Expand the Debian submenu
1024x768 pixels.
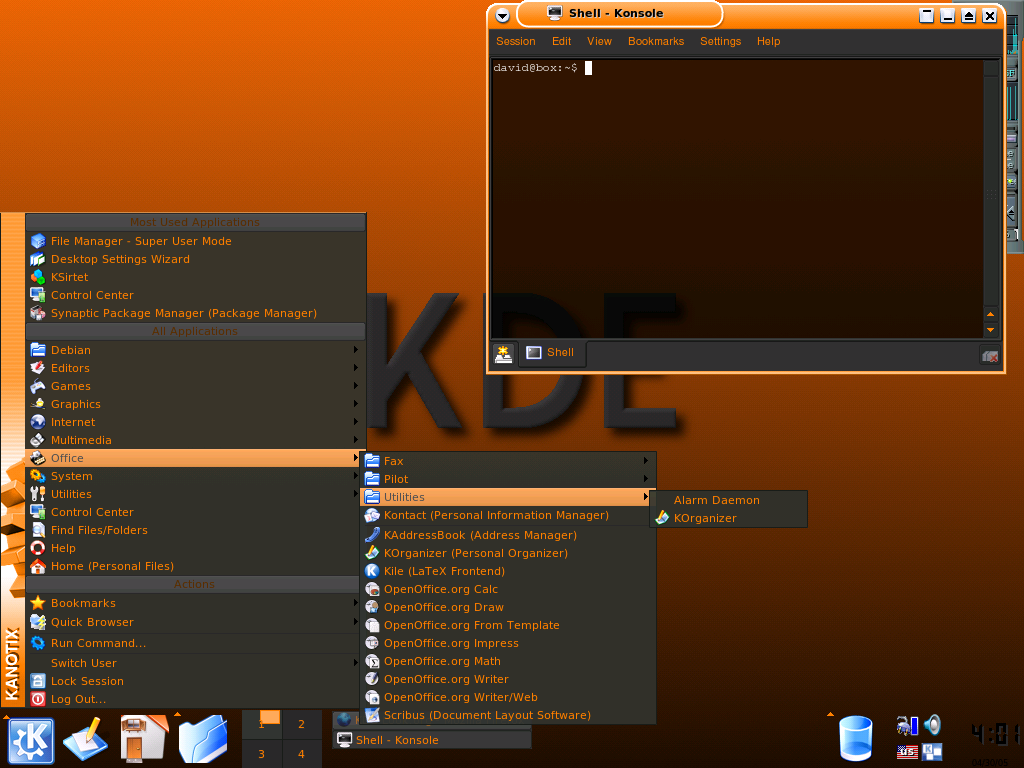click(x=195, y=350)
